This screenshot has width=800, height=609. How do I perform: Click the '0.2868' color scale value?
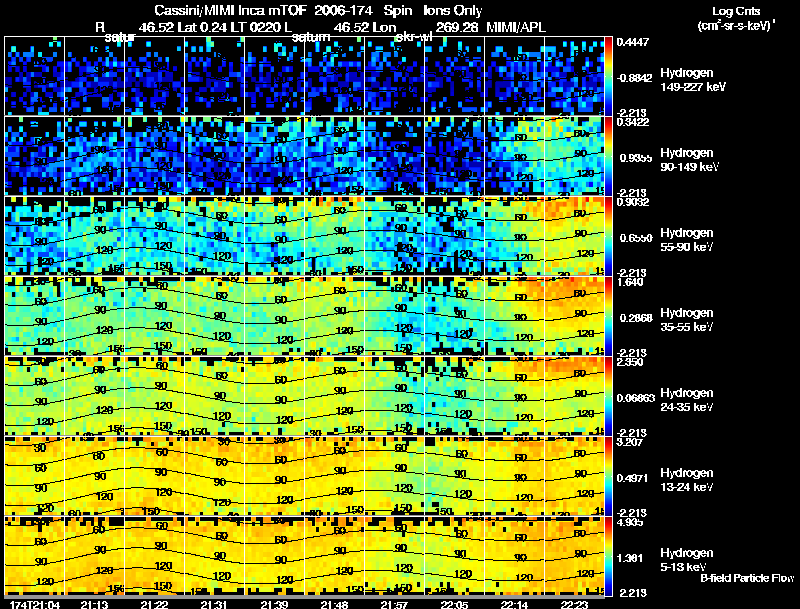point(634,318)
